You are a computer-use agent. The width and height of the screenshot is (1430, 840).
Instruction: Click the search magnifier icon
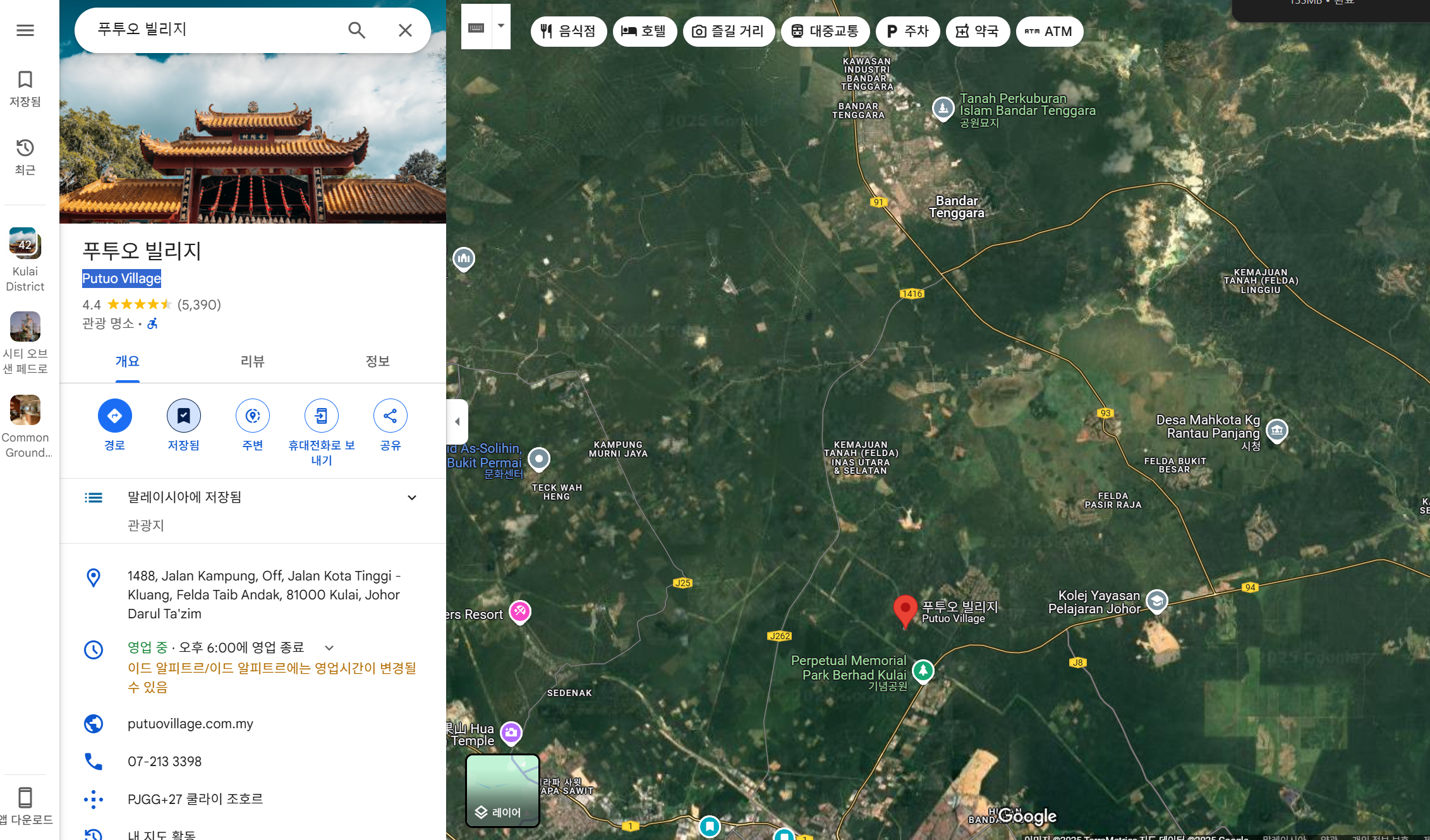click(x=356, y=30)
